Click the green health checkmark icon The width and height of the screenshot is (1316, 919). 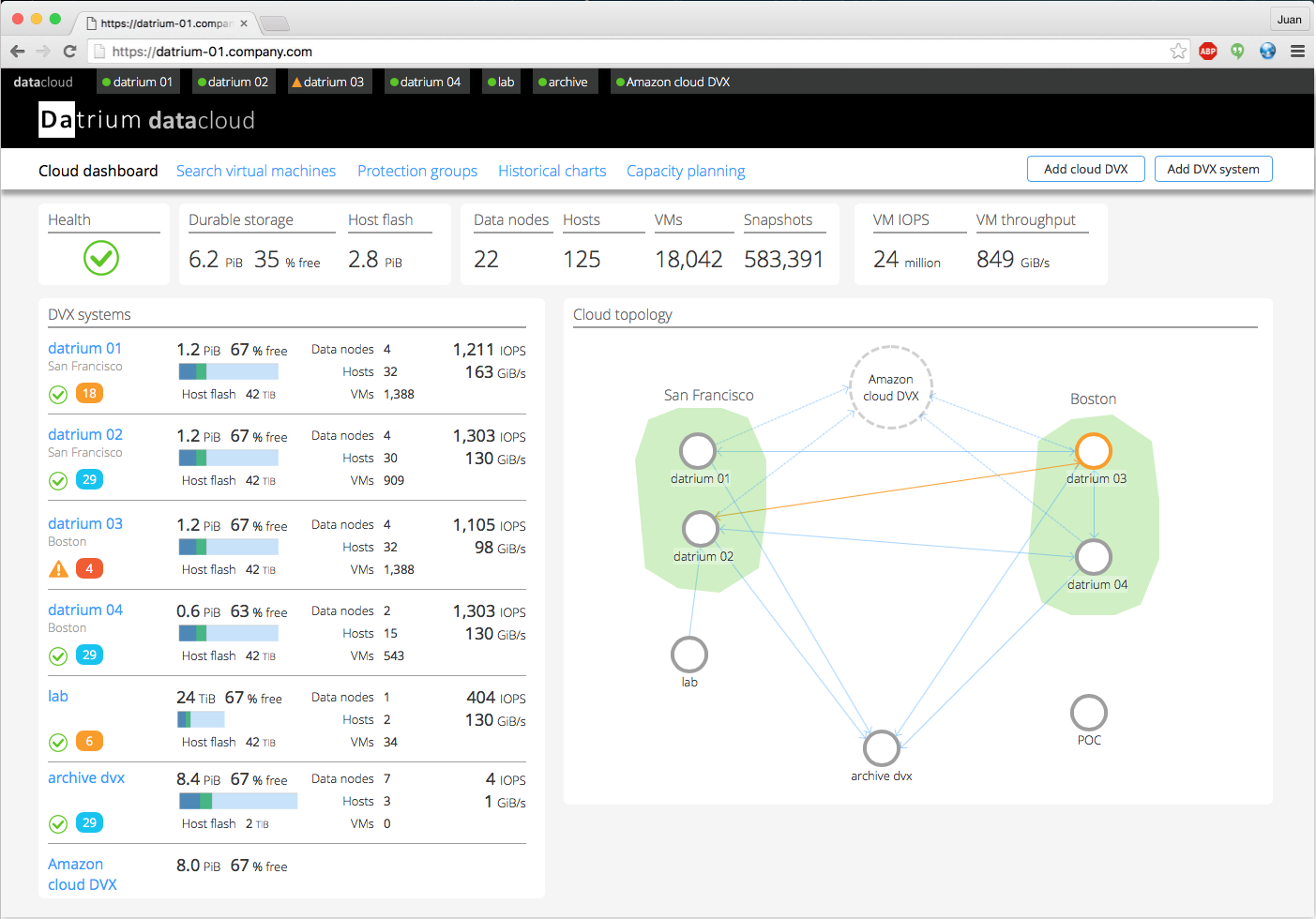point(101,258)
